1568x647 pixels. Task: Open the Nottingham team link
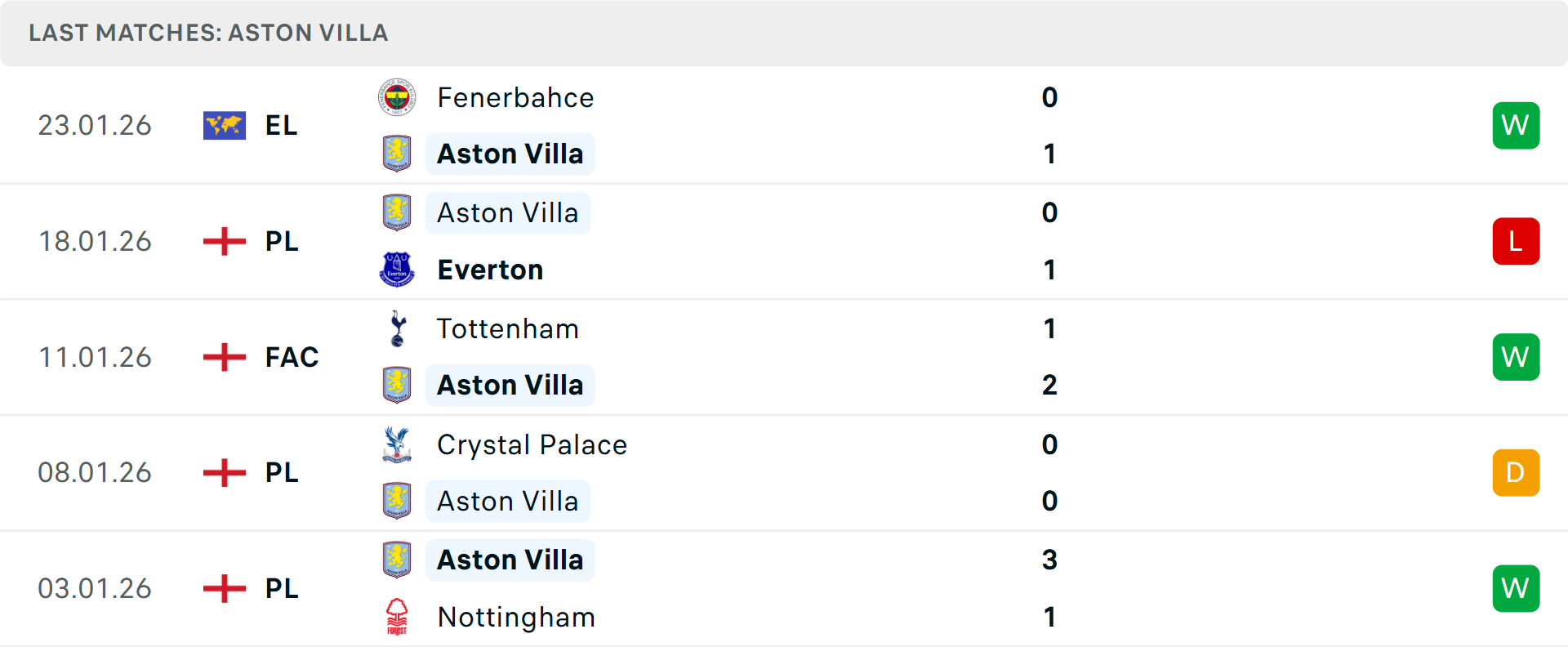tap(516, 617)
